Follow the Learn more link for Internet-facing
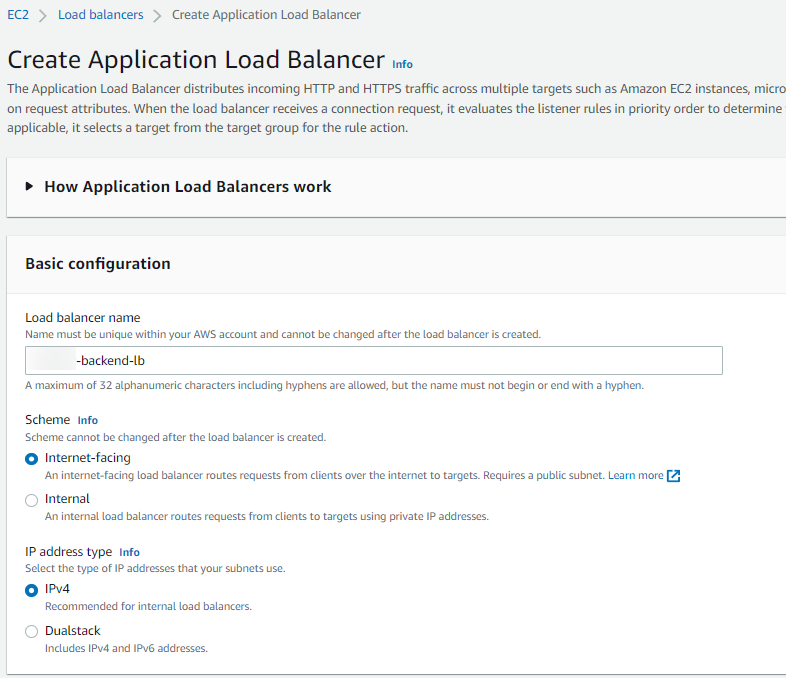Screen dimensions: 786x678 point(635,476)
